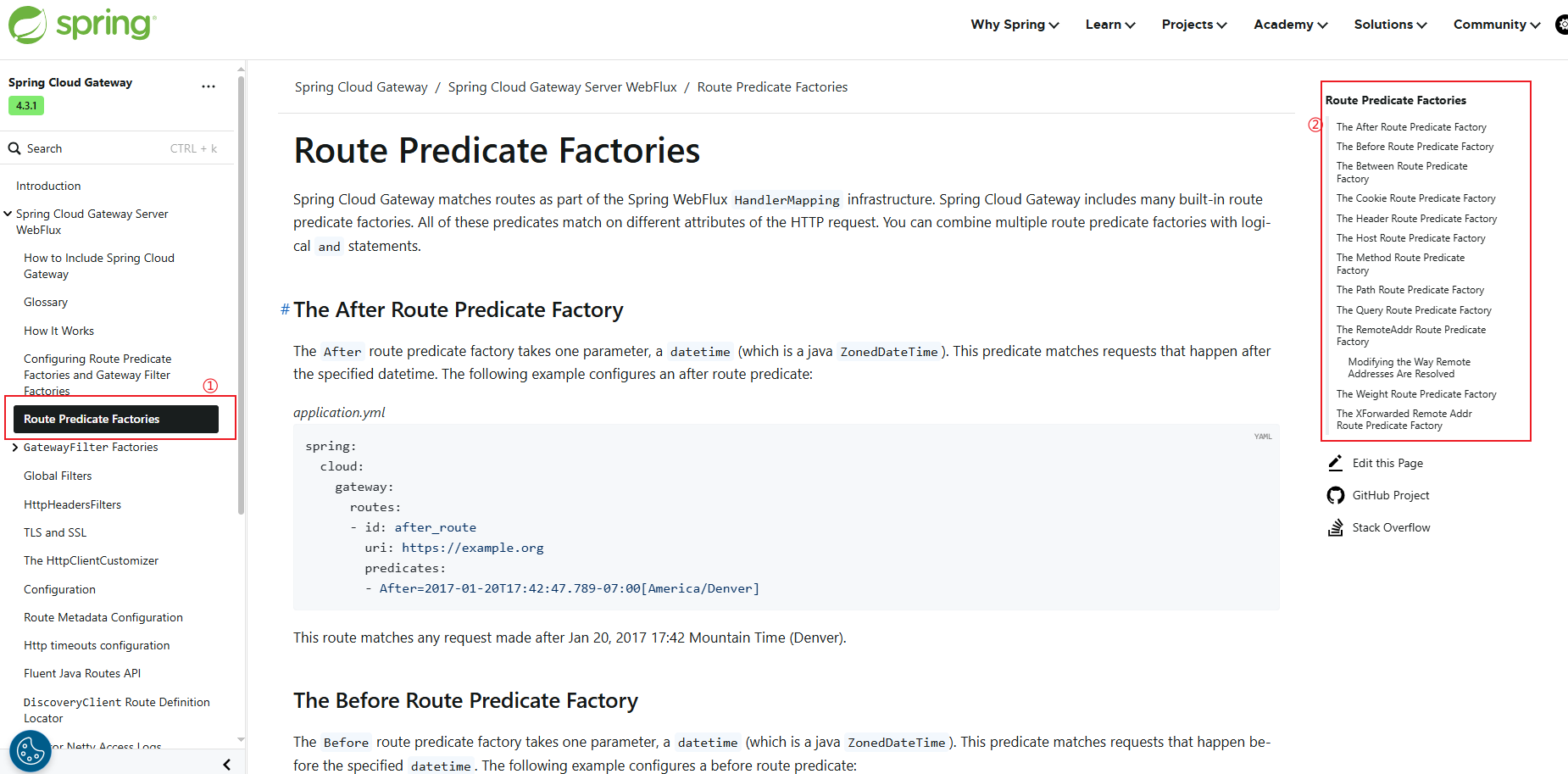Expand the GatewayFilter Factories tree item
This screenshot has height=774, width=1568.
click(x=15, y=448)
